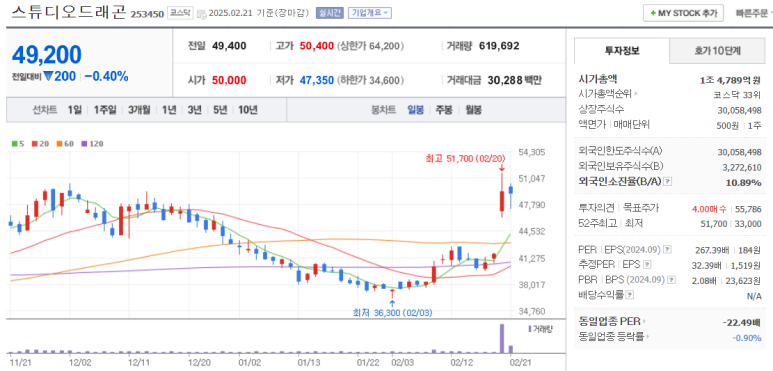Select the 1일 line chart period
The image size is (773, 371).
coord(74,110)
